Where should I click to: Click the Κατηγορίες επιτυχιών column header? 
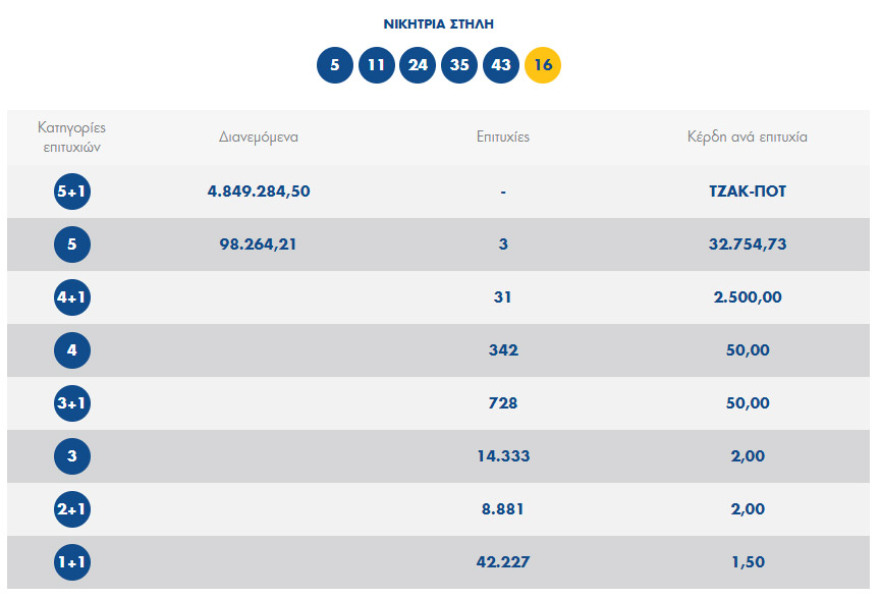72,137
